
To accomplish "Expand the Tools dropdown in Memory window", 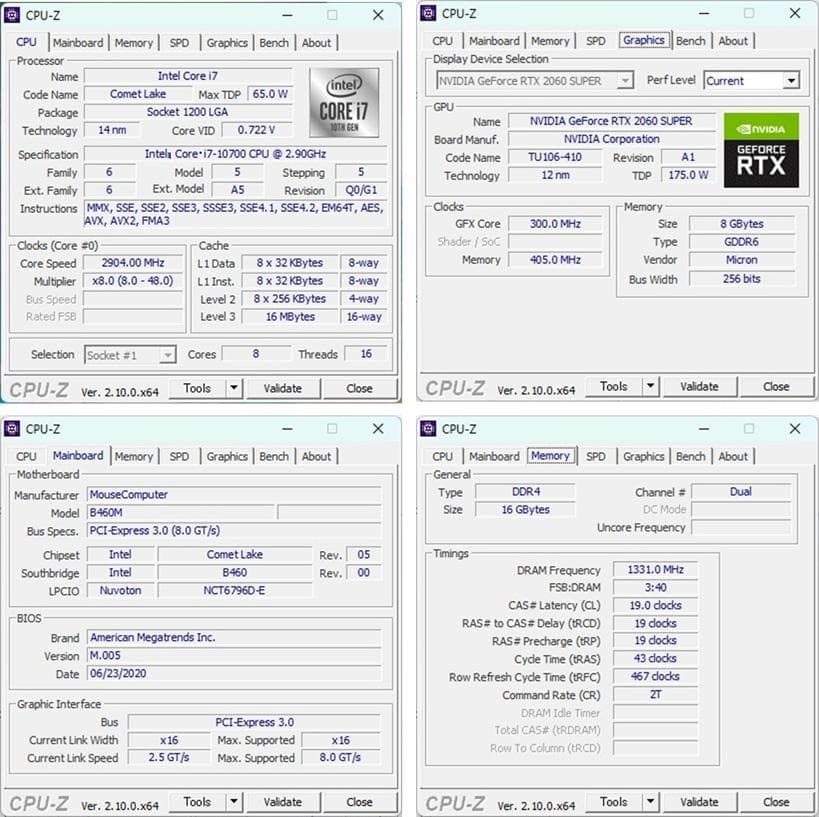I will [649, 801].
